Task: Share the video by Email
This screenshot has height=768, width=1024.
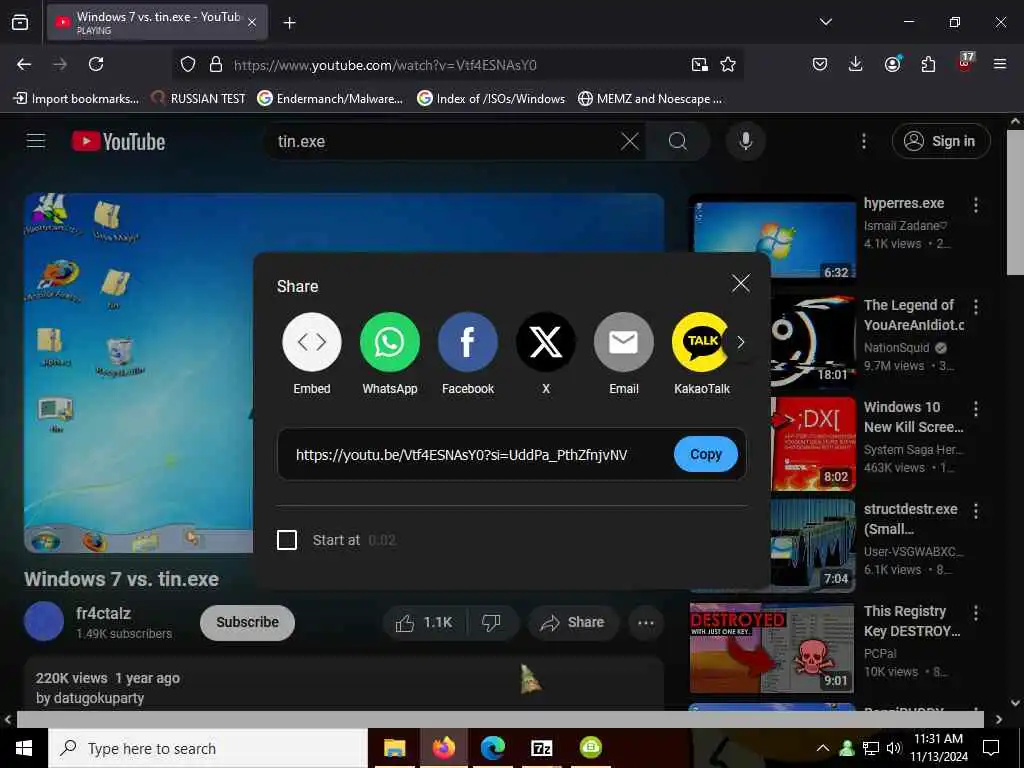Action: click(624, 342)
